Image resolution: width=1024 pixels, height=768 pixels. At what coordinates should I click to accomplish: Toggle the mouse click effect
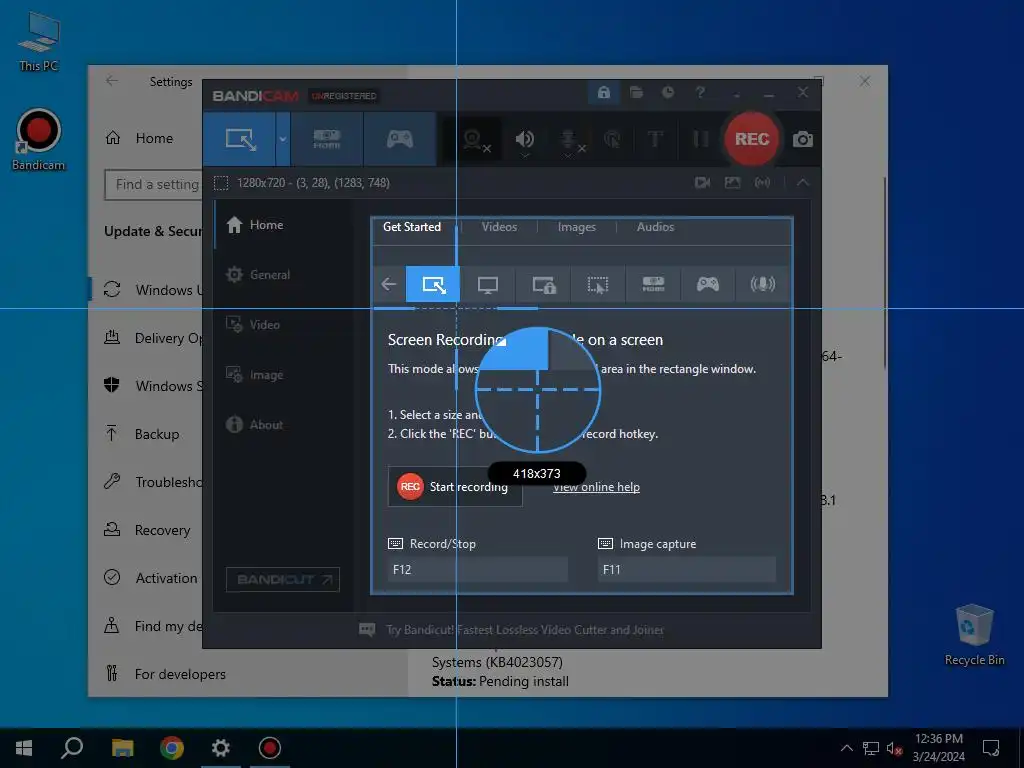click(x=613, y=139)
